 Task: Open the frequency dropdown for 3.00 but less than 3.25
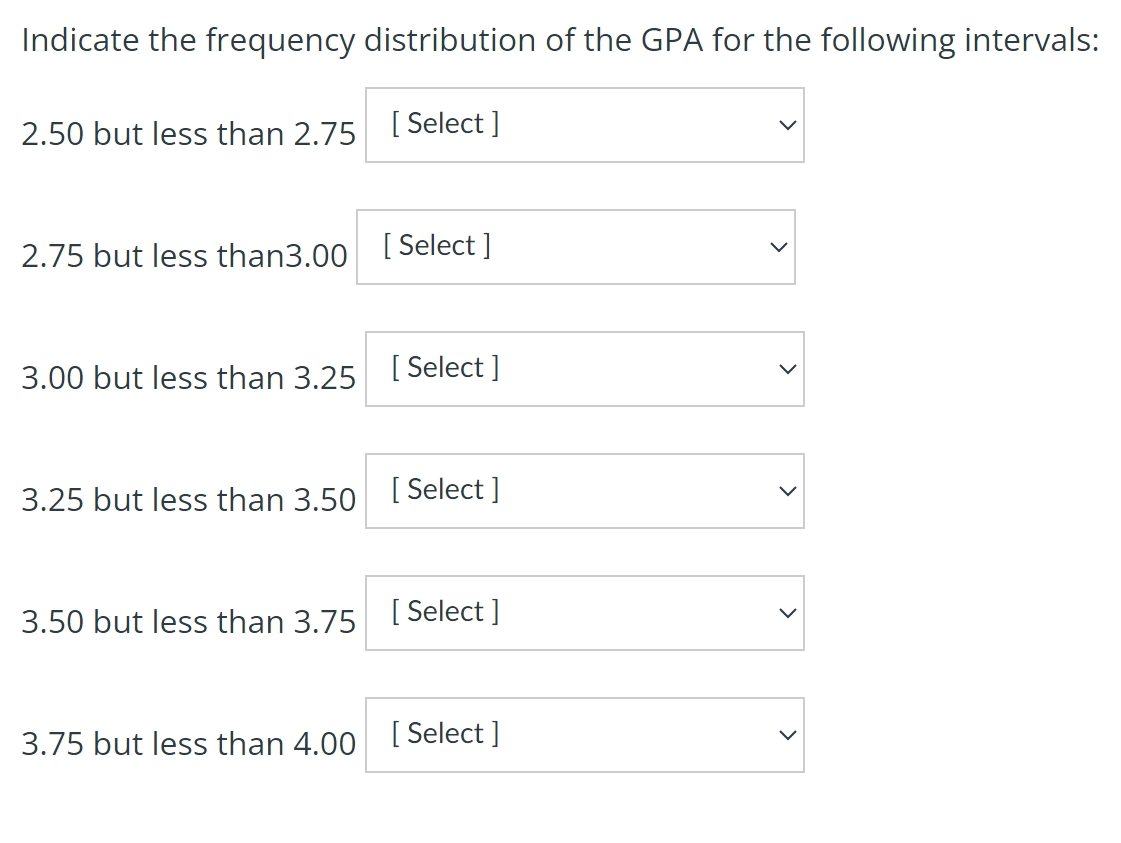click(585, 368)
